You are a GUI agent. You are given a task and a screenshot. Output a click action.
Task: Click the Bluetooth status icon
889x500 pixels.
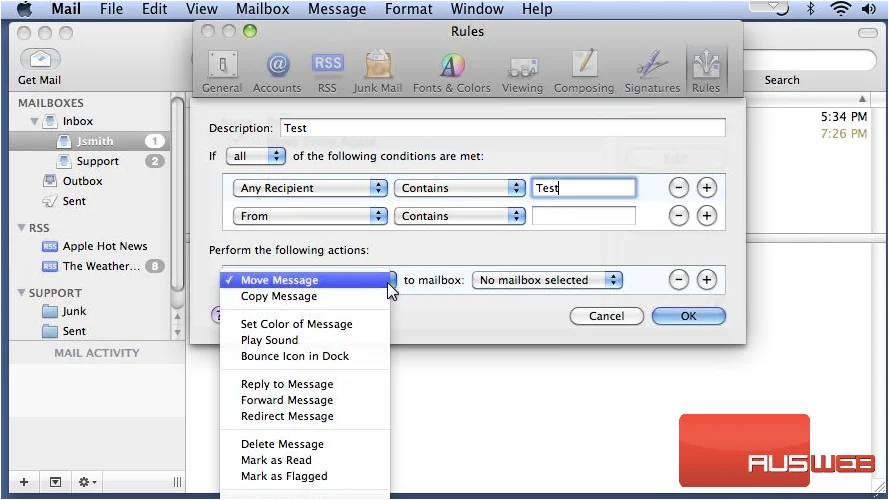[810, 9]
